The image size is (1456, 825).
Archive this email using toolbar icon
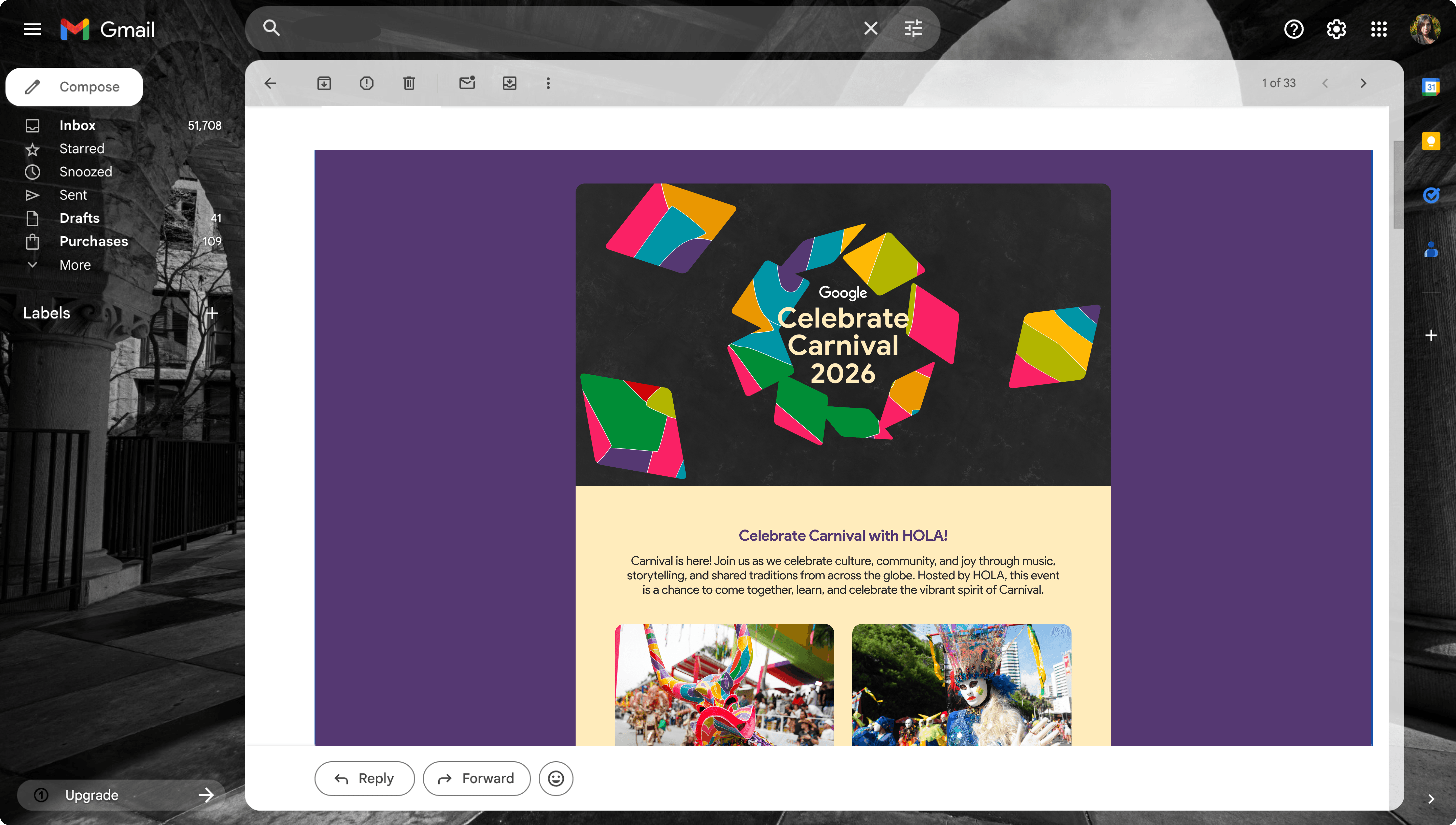click(324, 83)
